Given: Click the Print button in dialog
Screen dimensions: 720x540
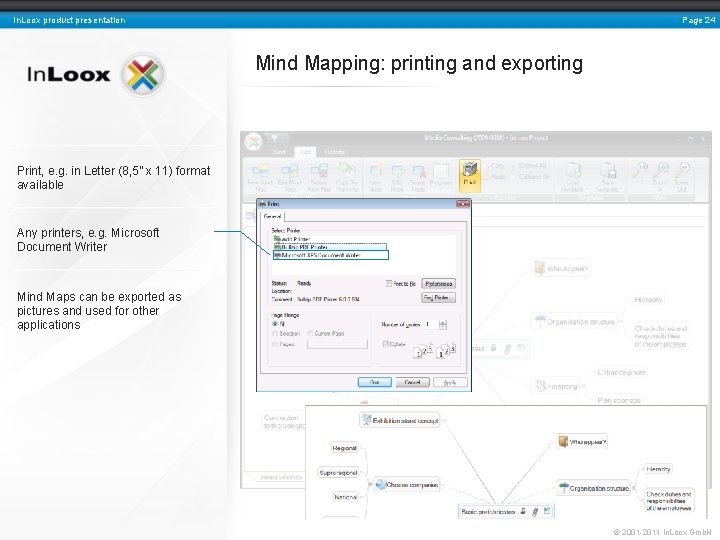Looking at the screenshot, I should click(375, 382).
